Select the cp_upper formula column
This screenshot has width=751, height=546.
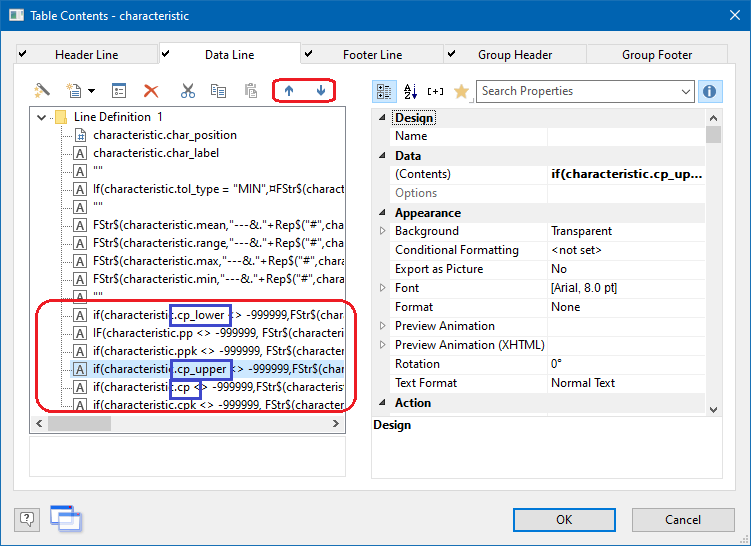pos(218,369)
